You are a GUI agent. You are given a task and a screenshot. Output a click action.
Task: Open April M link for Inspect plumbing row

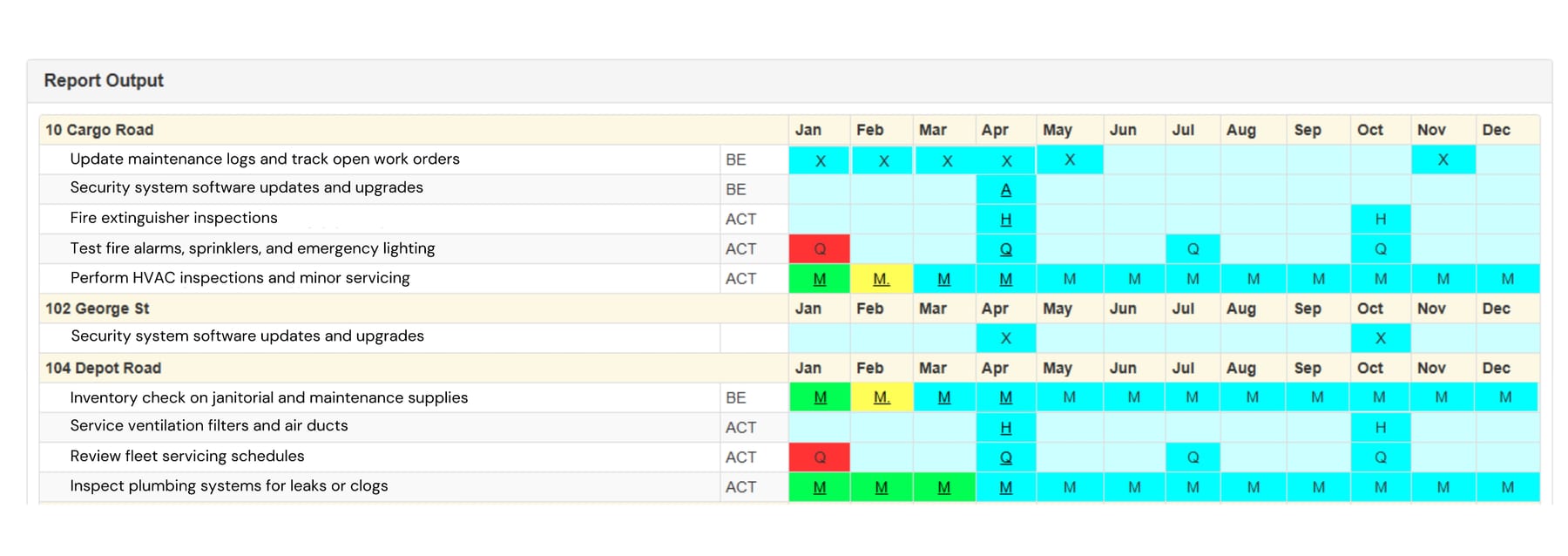1005,487
